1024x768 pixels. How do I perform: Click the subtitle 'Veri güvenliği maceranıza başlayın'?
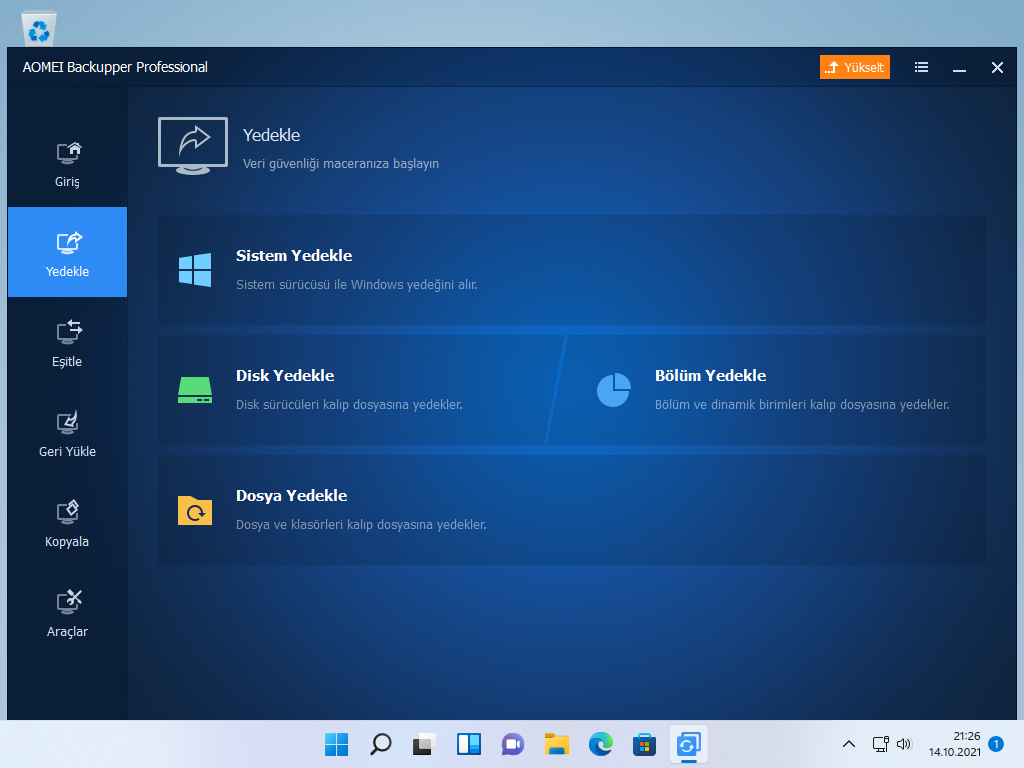point(341,163)
